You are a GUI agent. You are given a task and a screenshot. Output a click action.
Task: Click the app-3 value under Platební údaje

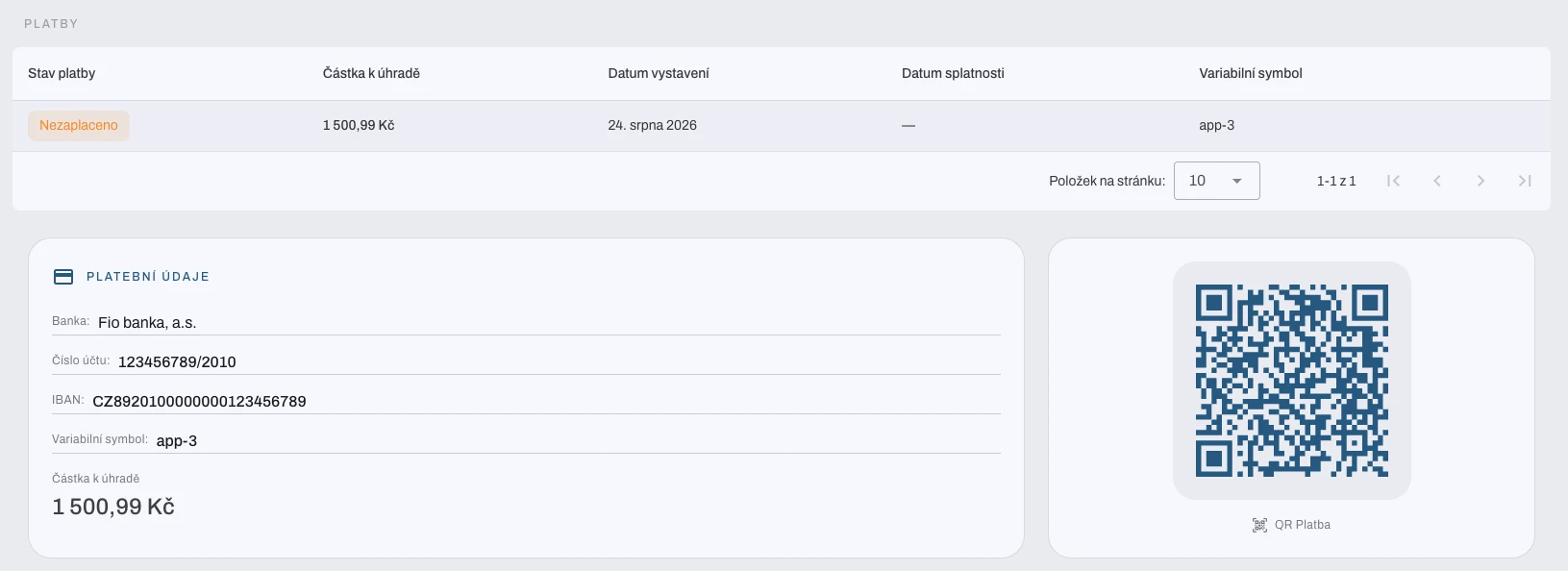(177, 441)
